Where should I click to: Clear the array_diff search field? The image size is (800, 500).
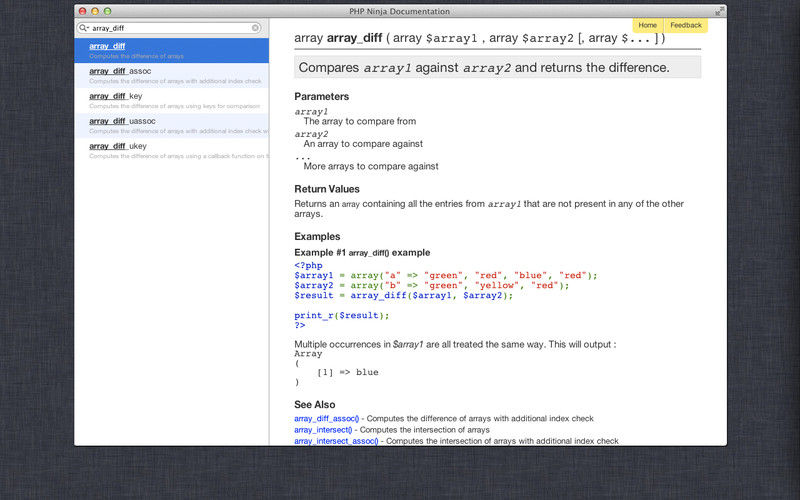click(255, 28)
